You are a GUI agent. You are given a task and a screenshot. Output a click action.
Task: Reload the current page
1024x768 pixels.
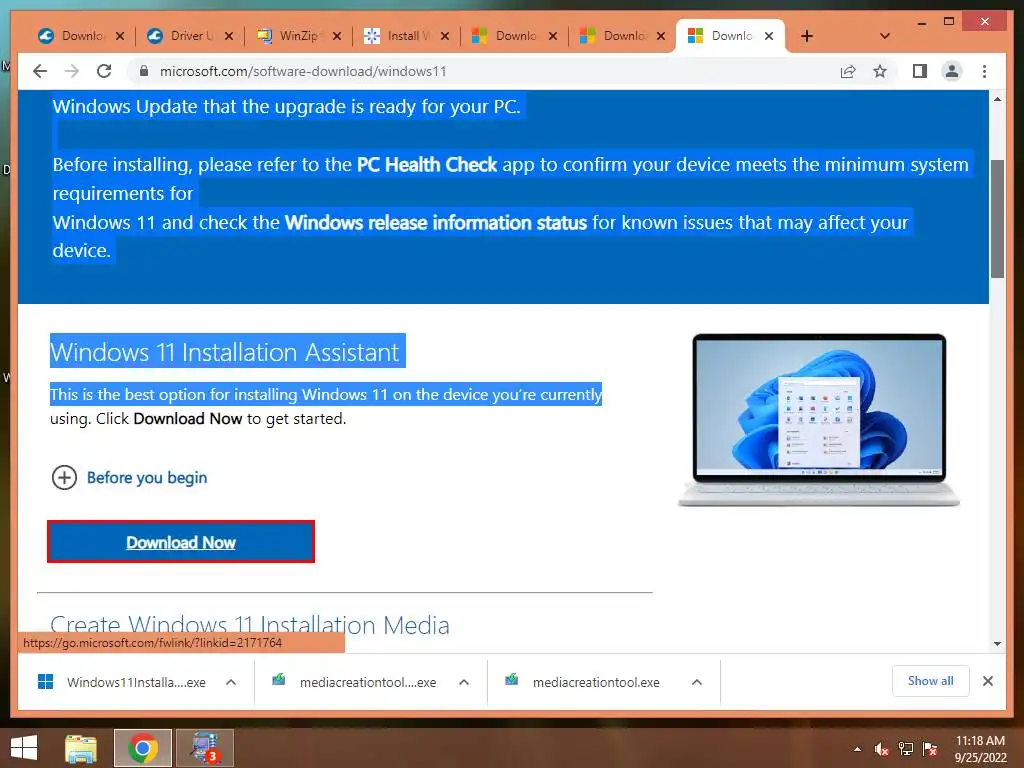point(104,71)
